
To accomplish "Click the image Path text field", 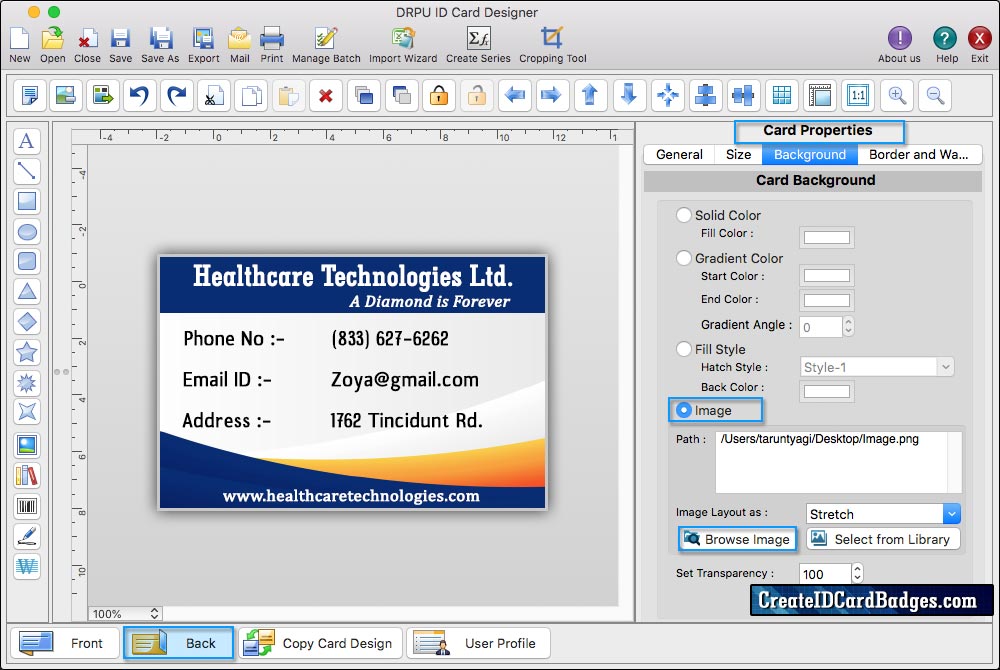I will tap(839, 462).
